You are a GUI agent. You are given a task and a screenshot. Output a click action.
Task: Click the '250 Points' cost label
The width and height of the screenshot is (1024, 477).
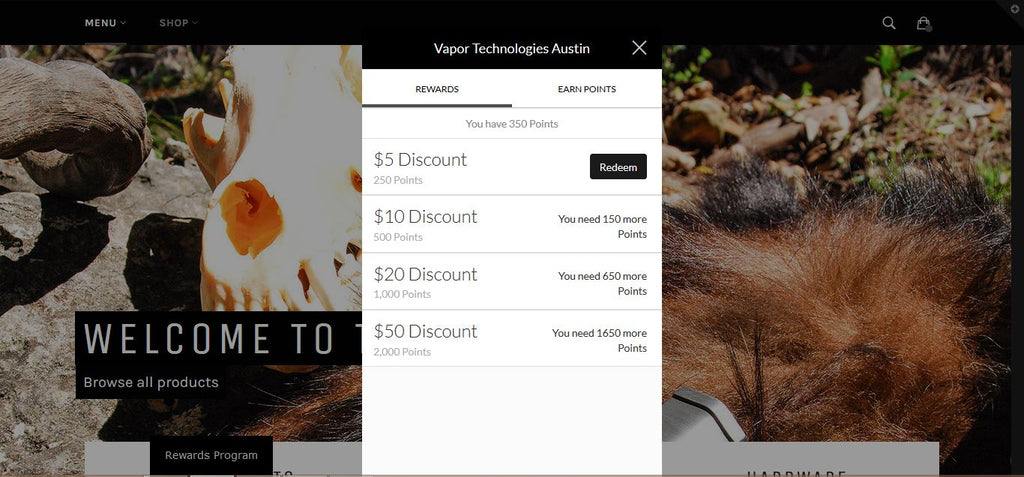point(398,180)
